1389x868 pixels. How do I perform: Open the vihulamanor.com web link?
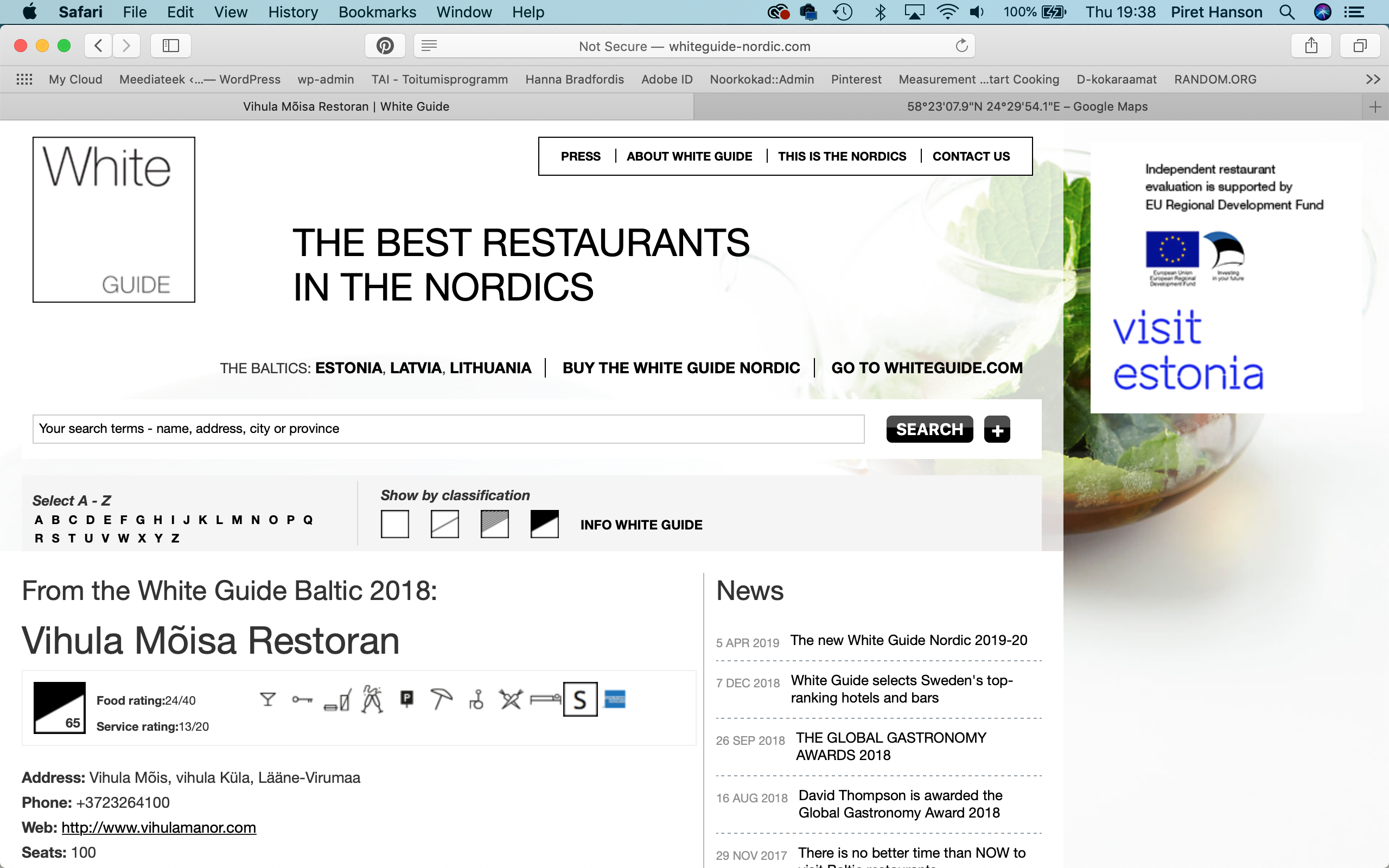(x=158, y=827)
